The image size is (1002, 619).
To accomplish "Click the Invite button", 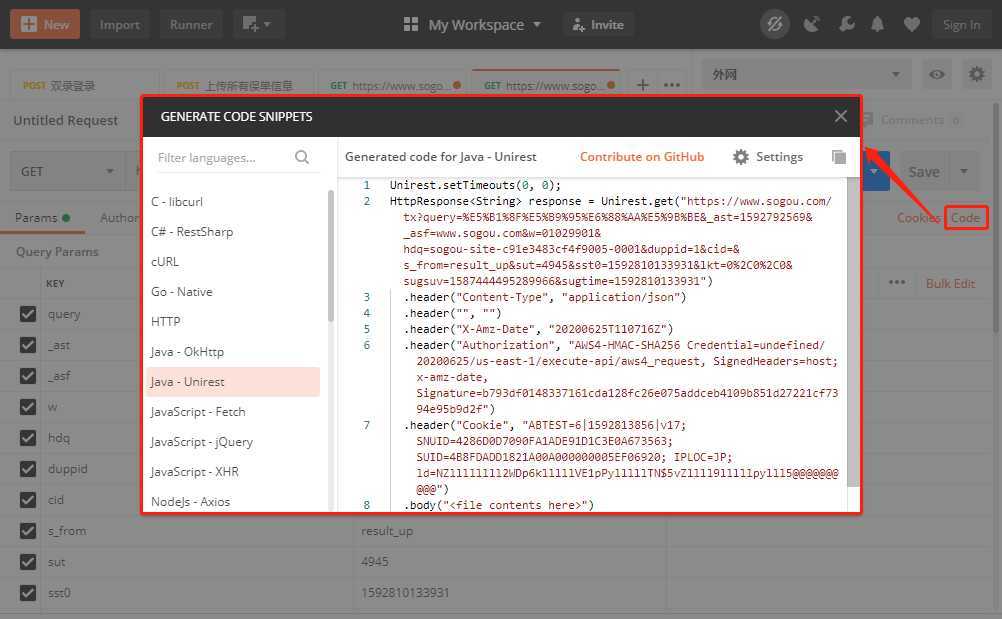I will 598,24.
